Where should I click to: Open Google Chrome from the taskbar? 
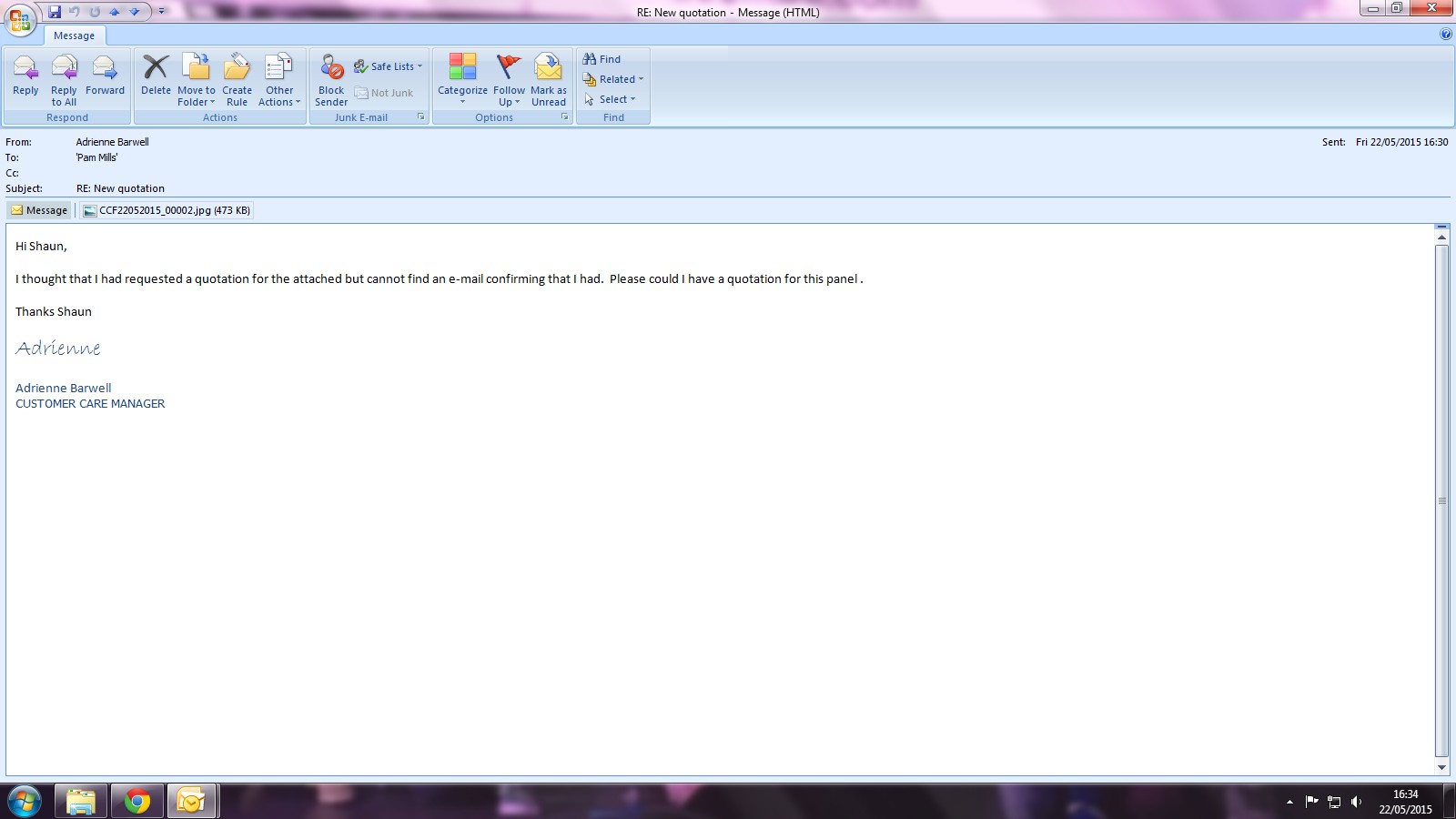click(137, 801)
